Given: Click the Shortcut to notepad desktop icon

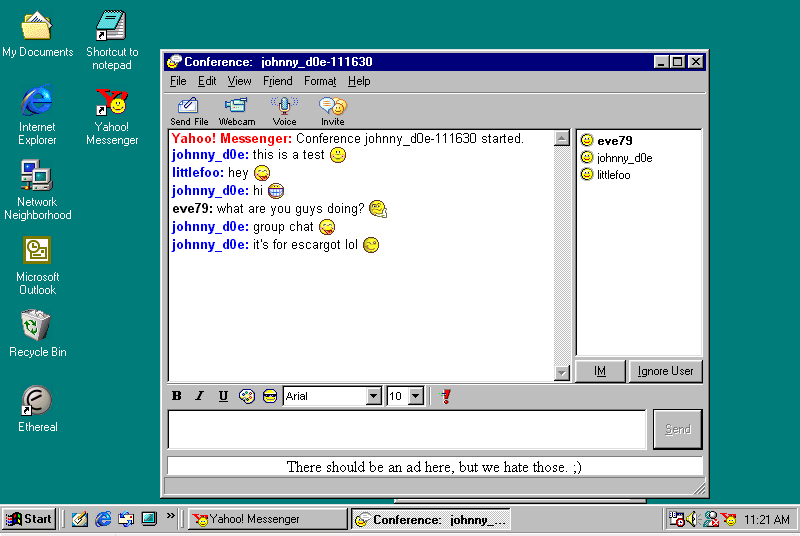Looking at the screenshot, I should click(x=112, y=41).
